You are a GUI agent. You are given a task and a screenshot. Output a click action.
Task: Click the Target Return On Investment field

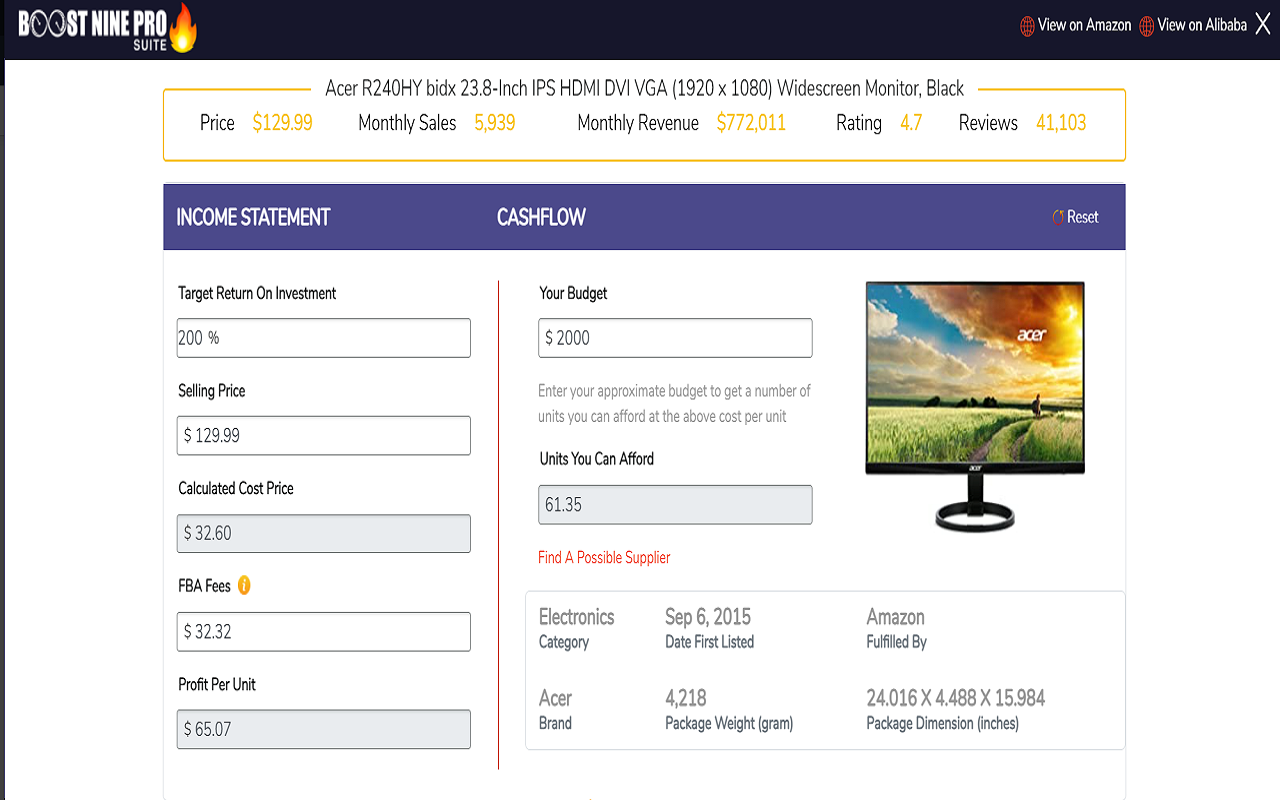(323, 338)
